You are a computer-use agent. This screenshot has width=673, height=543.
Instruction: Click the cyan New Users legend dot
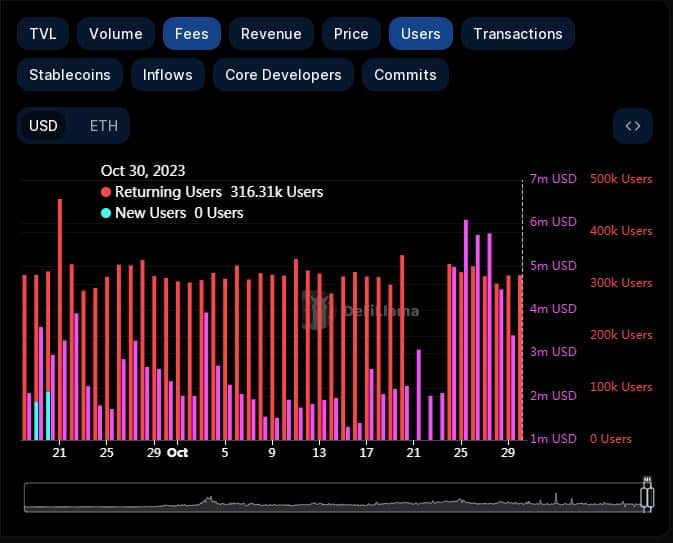click(x=106, y=213)
